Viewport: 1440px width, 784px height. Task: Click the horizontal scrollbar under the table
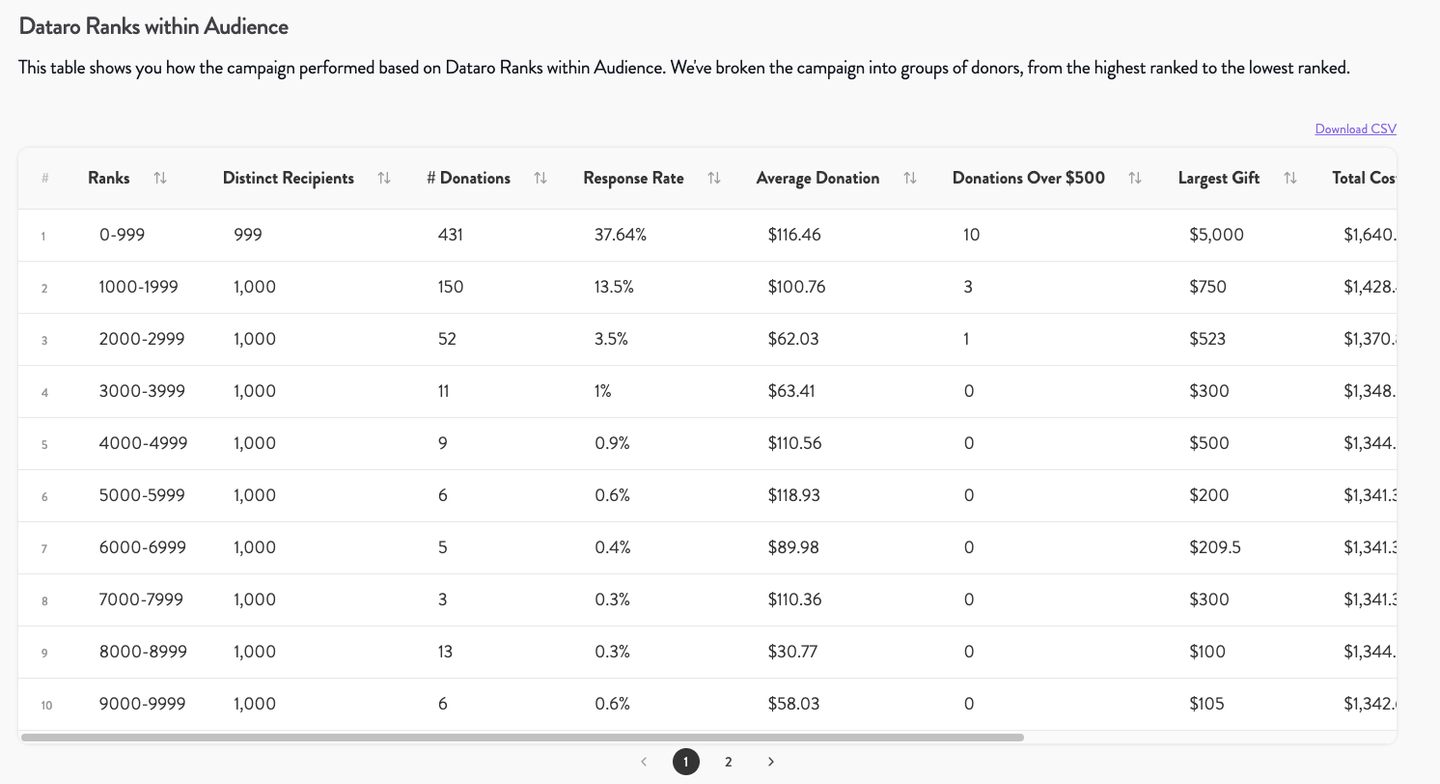tap(522, 738)
